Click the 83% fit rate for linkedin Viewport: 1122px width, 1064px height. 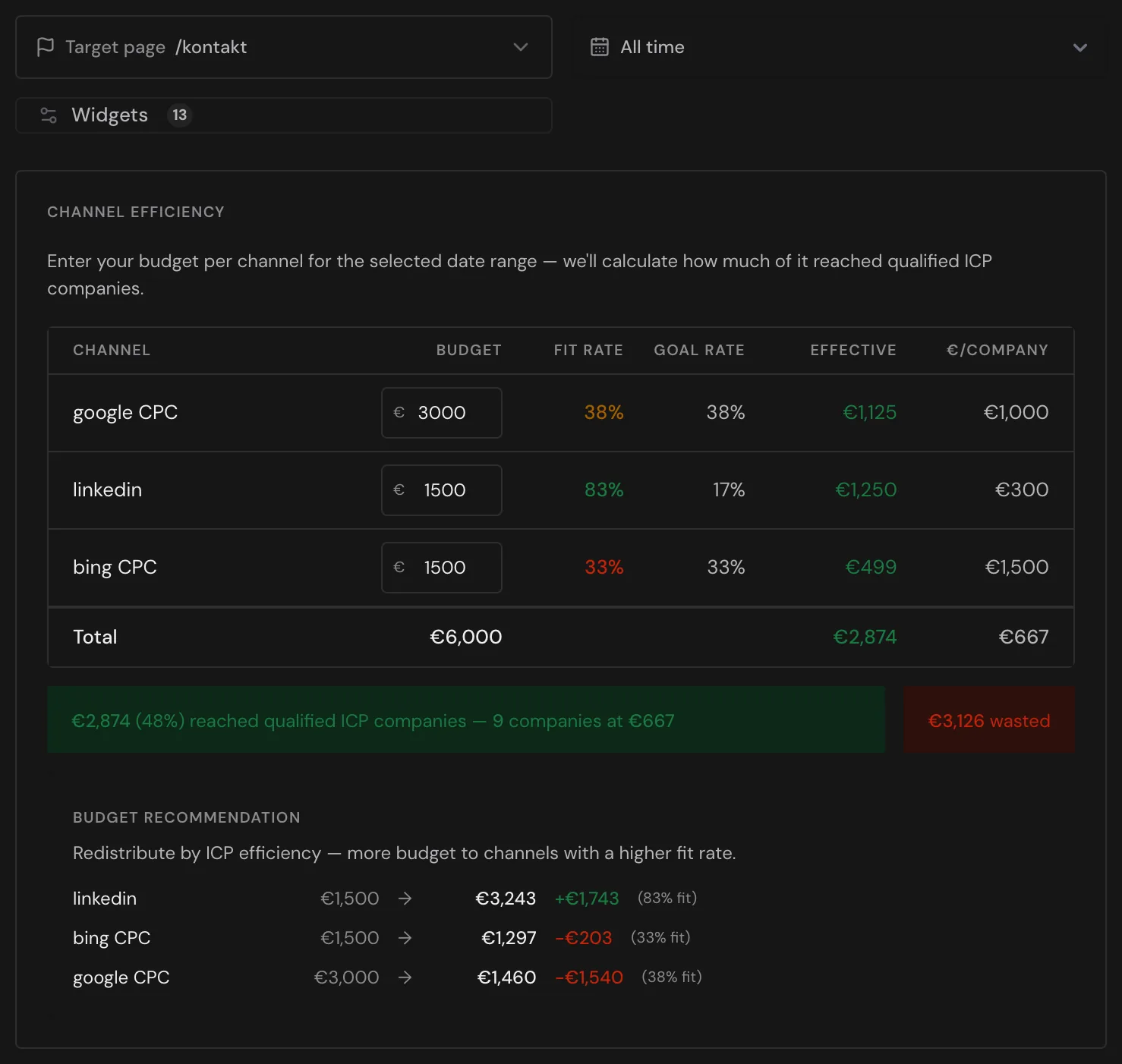tap(604, 490)
